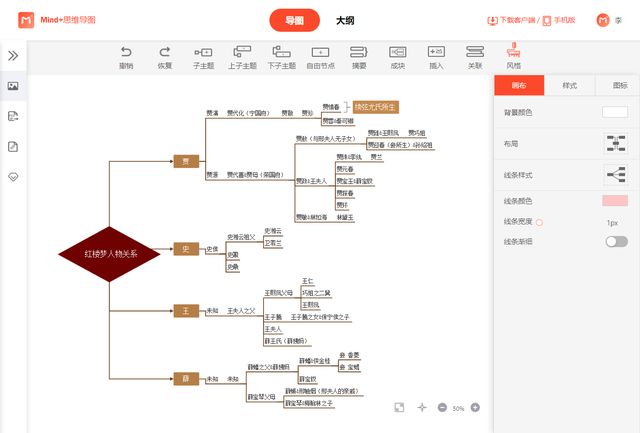Click the orange summary label near 贾惜春
640x433 pixels.
(376, 107)
